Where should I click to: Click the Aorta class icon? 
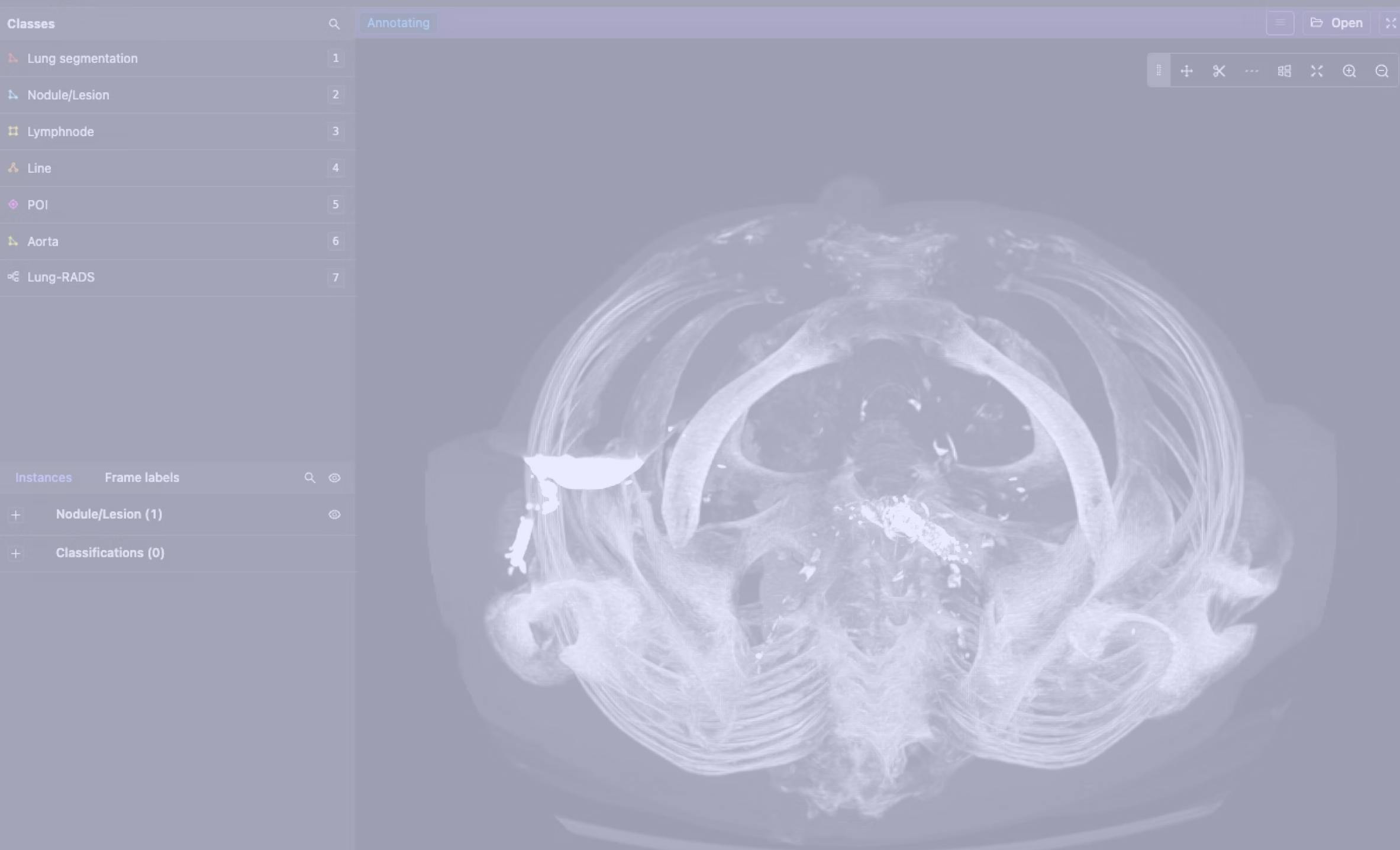pos(13,241)
